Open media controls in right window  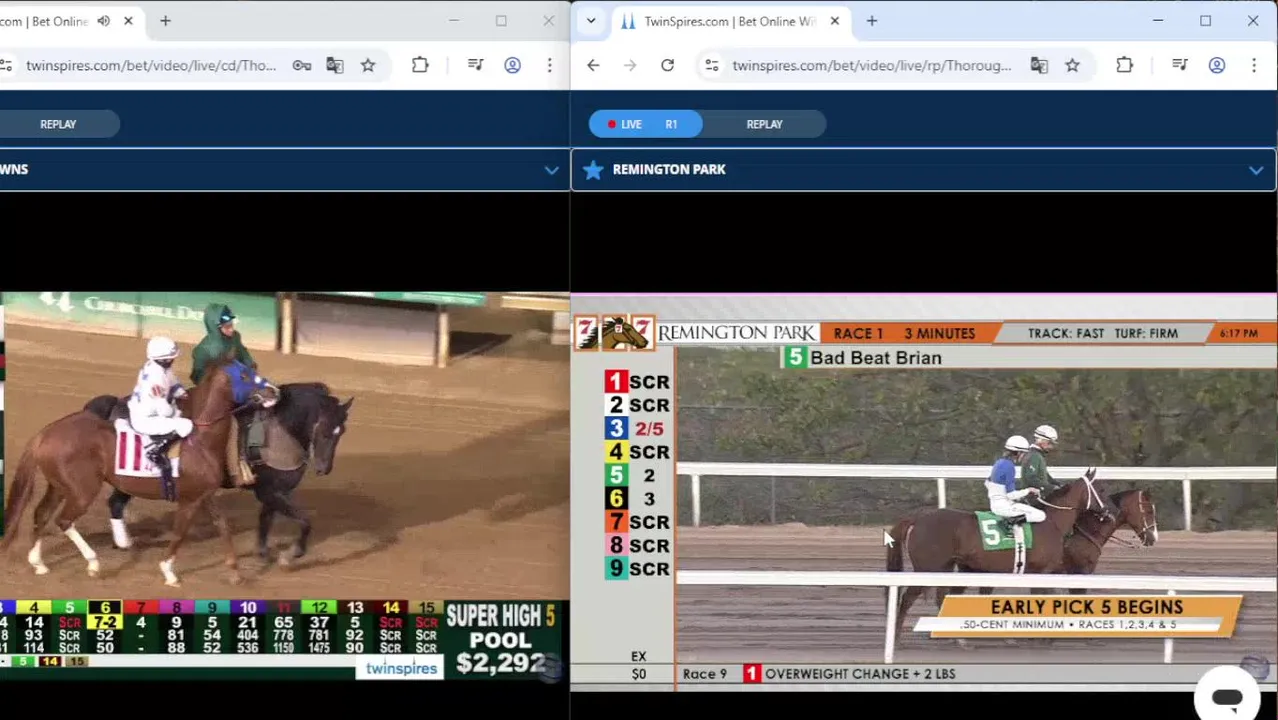[1180, 66]
